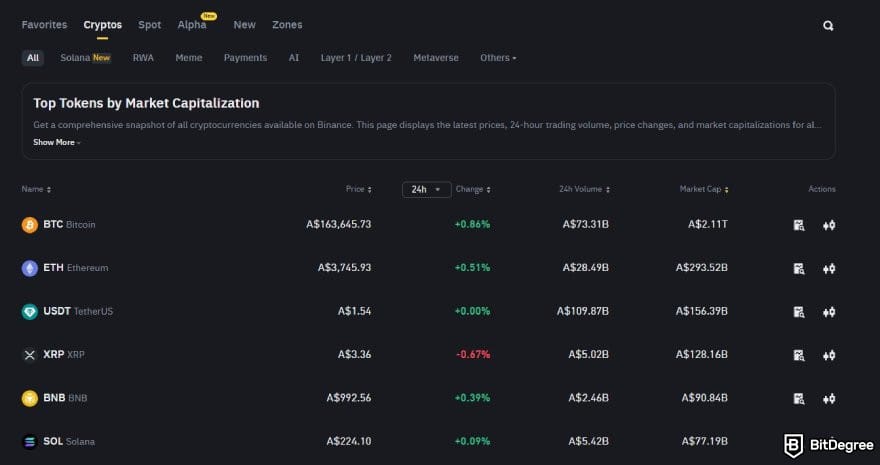Click the ETH trade candlestick icon
Screen dimensions: 880x465
point(829,269)
